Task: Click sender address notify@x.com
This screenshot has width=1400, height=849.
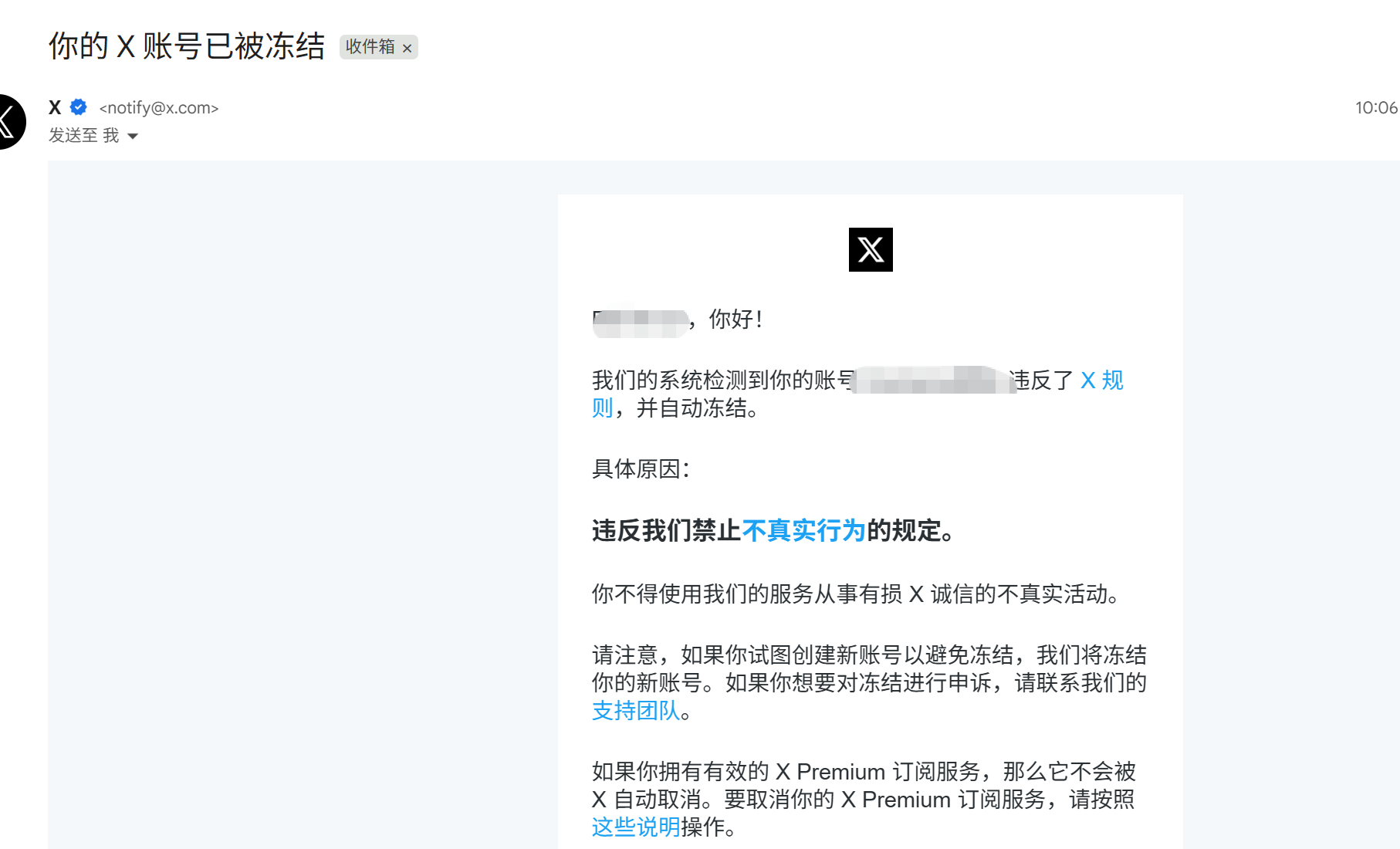Action: pyautogui.click(x=159, y=108)
